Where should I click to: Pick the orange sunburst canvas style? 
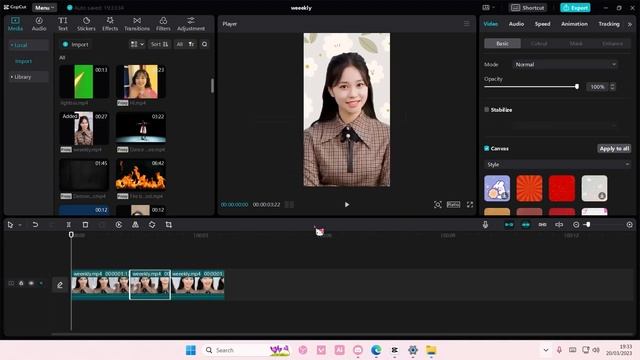click(x=529, y=188)
